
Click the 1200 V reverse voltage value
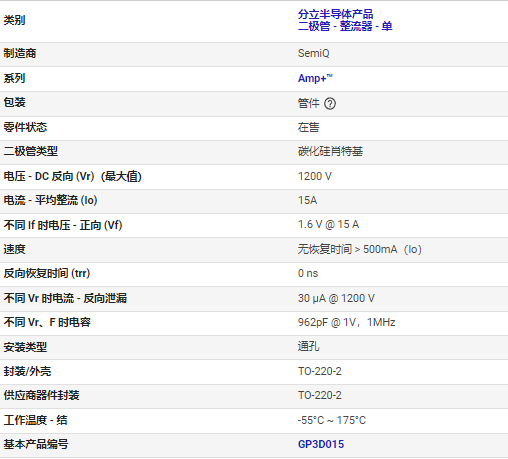(x=315, y=176)
